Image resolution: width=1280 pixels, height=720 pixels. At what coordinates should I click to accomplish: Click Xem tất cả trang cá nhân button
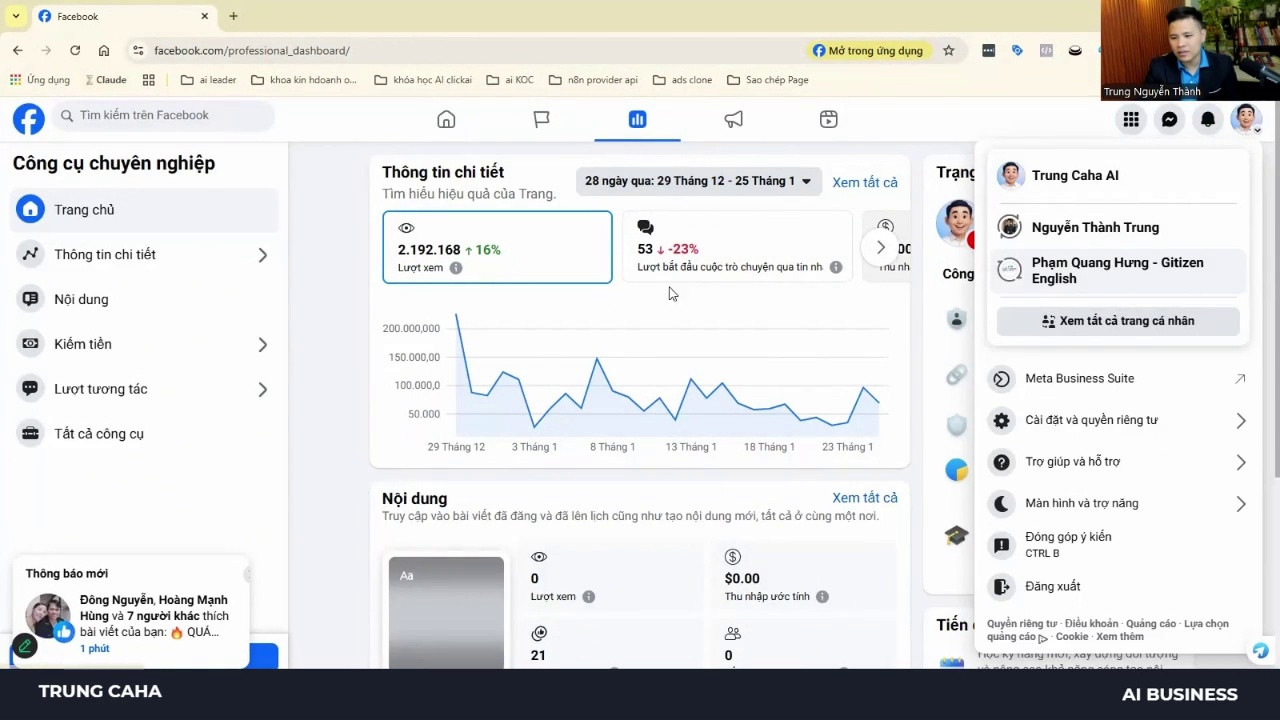(x=1118, y=321)
